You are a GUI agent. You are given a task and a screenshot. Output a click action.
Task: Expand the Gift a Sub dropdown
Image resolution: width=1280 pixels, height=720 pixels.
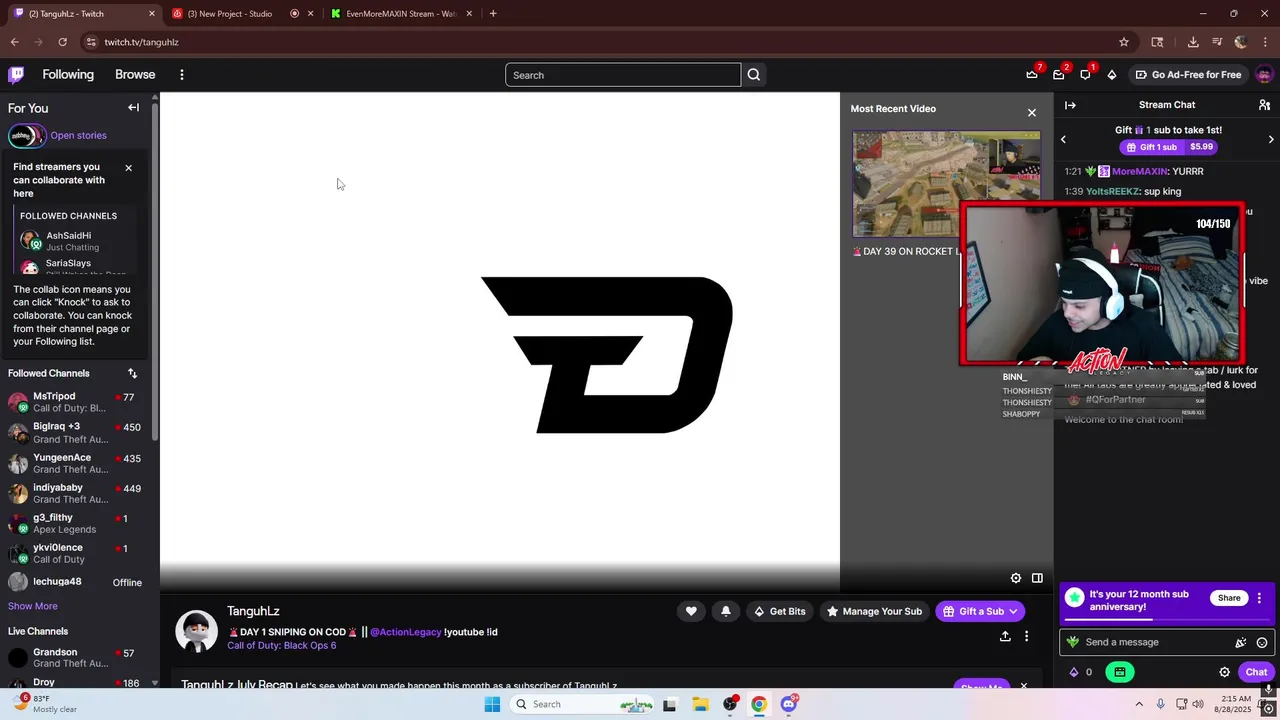(1013, 611)
